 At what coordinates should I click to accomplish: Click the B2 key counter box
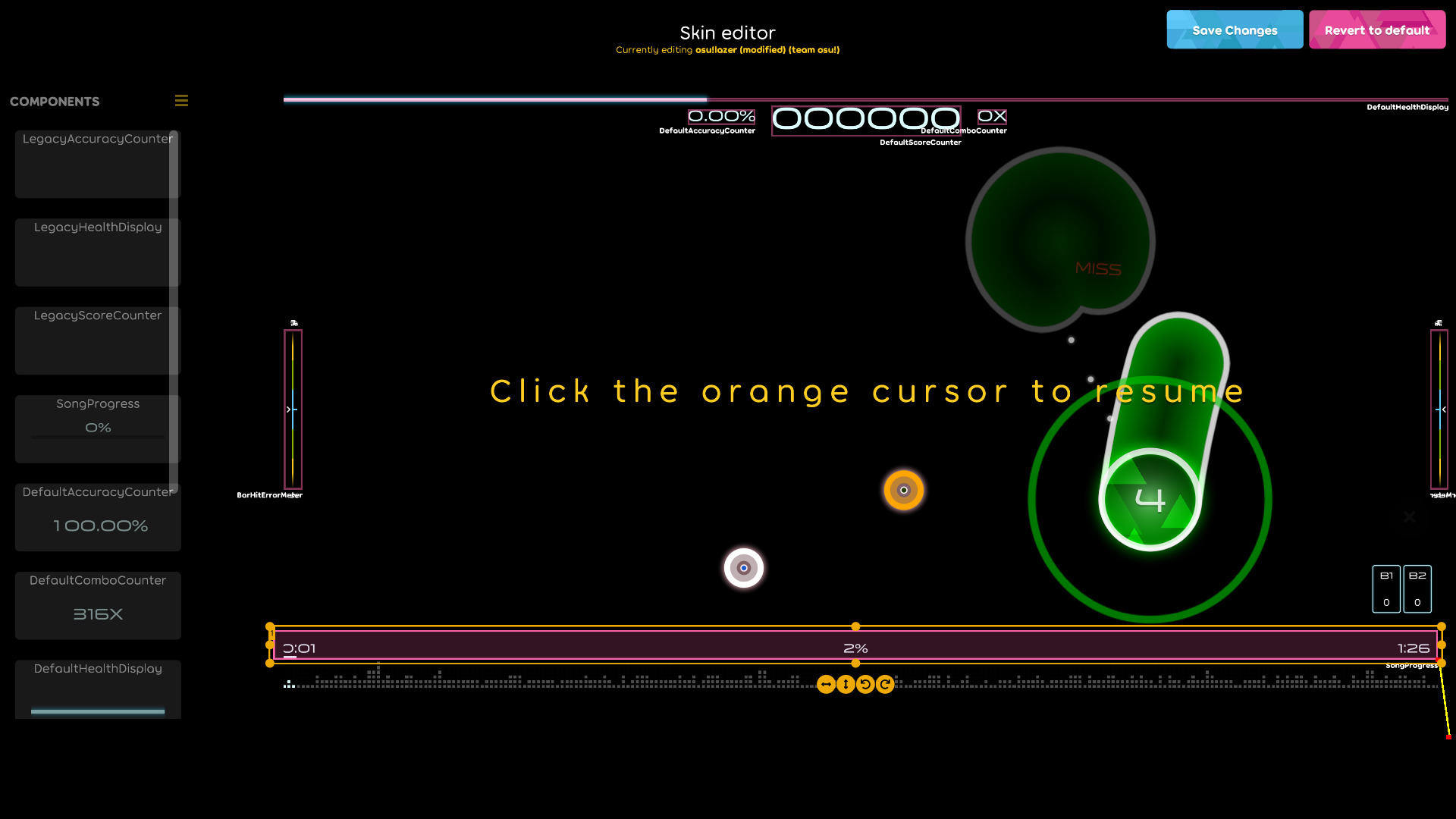click(1417, 589)
